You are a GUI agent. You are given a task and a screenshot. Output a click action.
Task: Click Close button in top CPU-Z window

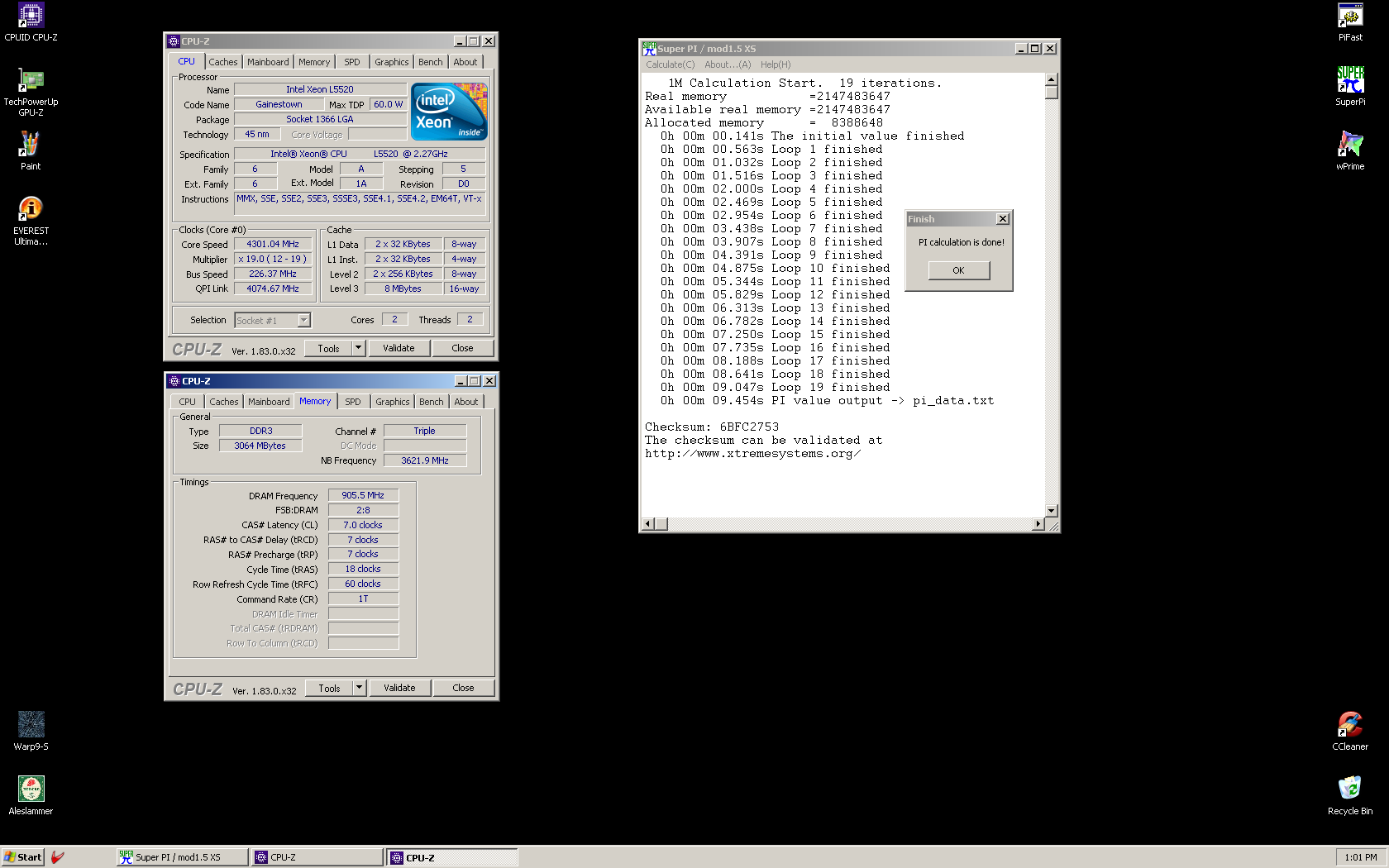pos(462,348)
